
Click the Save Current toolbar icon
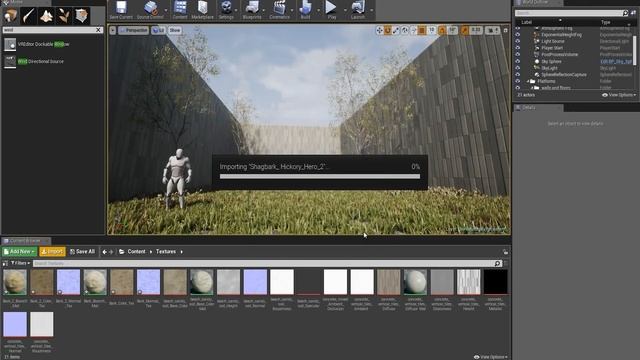click(121, 10)
